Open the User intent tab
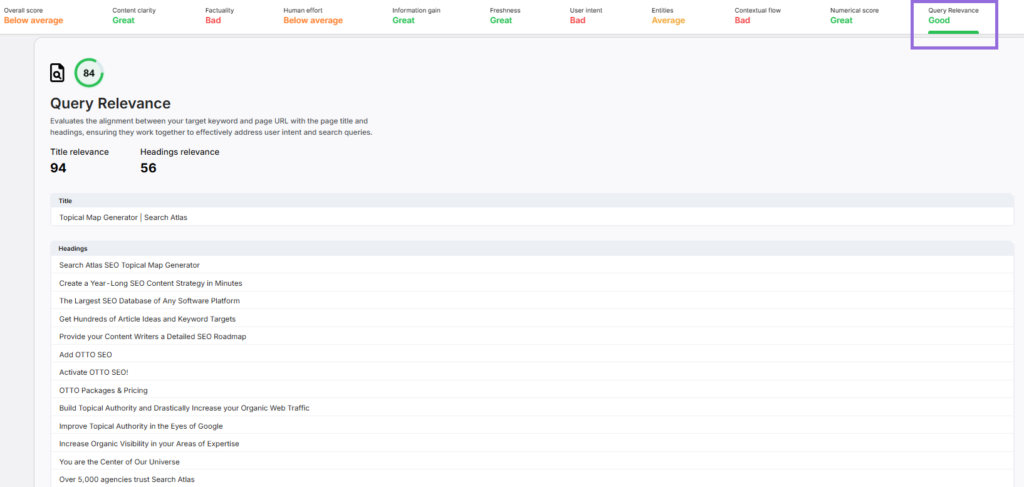Screen dimensions: 1024x487 coord(586,16)
